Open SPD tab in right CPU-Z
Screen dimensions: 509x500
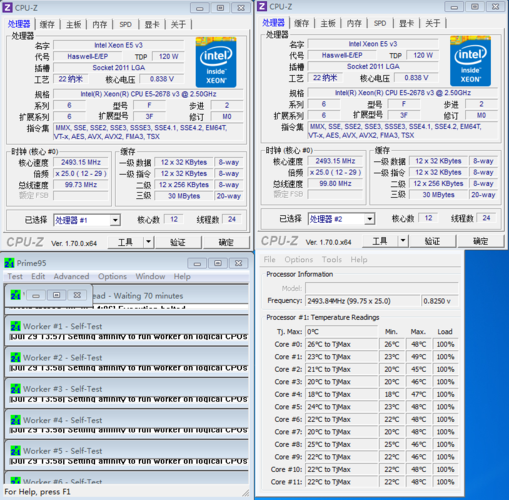tap(380, 23)
